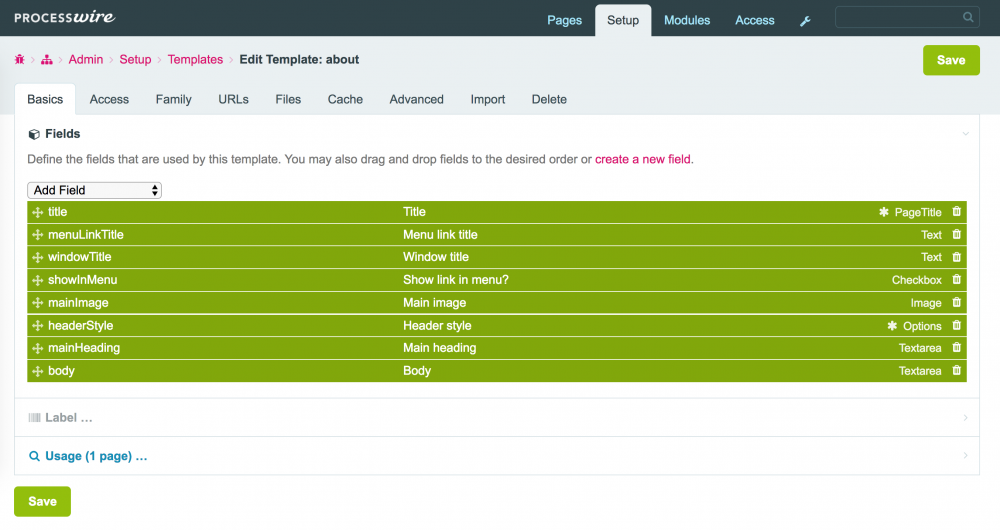Image resolution: width=1000 pixels, height=530 pixels.
Task: Click the trash icon on headerStyle row
Action: [956, 326]
